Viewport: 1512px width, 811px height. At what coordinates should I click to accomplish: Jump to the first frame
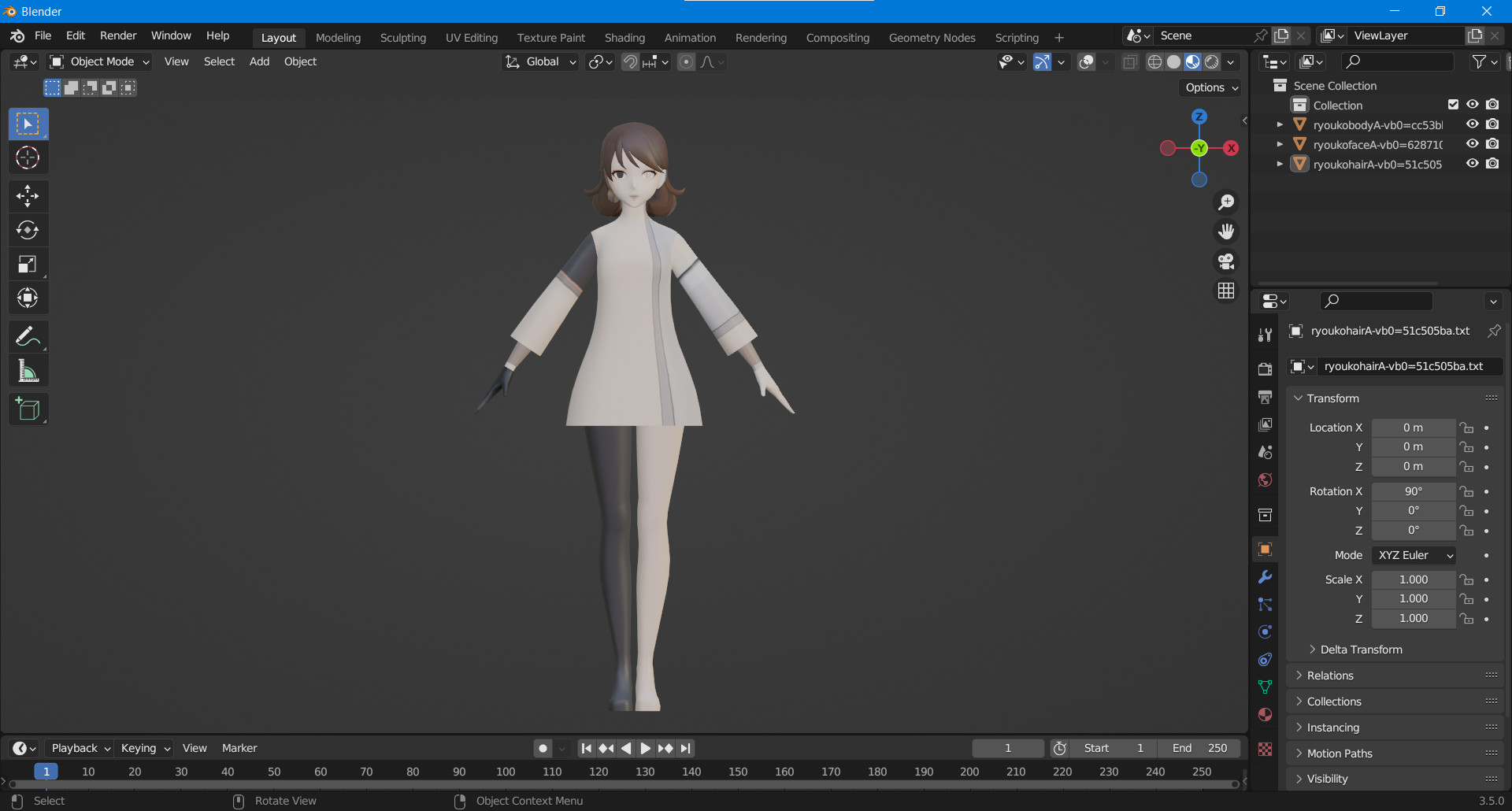[586, 749]
